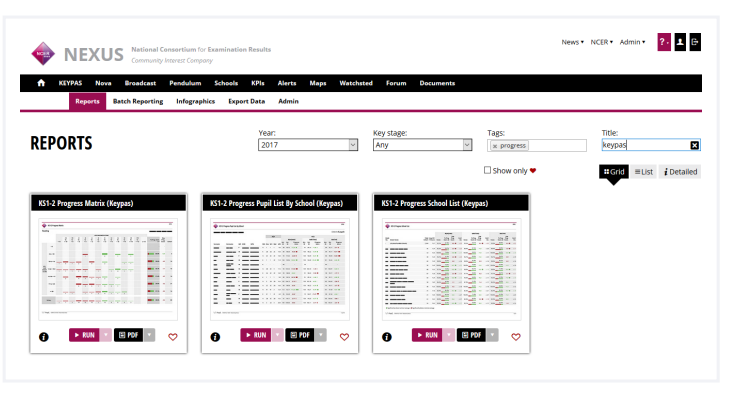Switch to List view
Image resolution: width=734 pixels, height=399 pixels.
tap(644, 172)
